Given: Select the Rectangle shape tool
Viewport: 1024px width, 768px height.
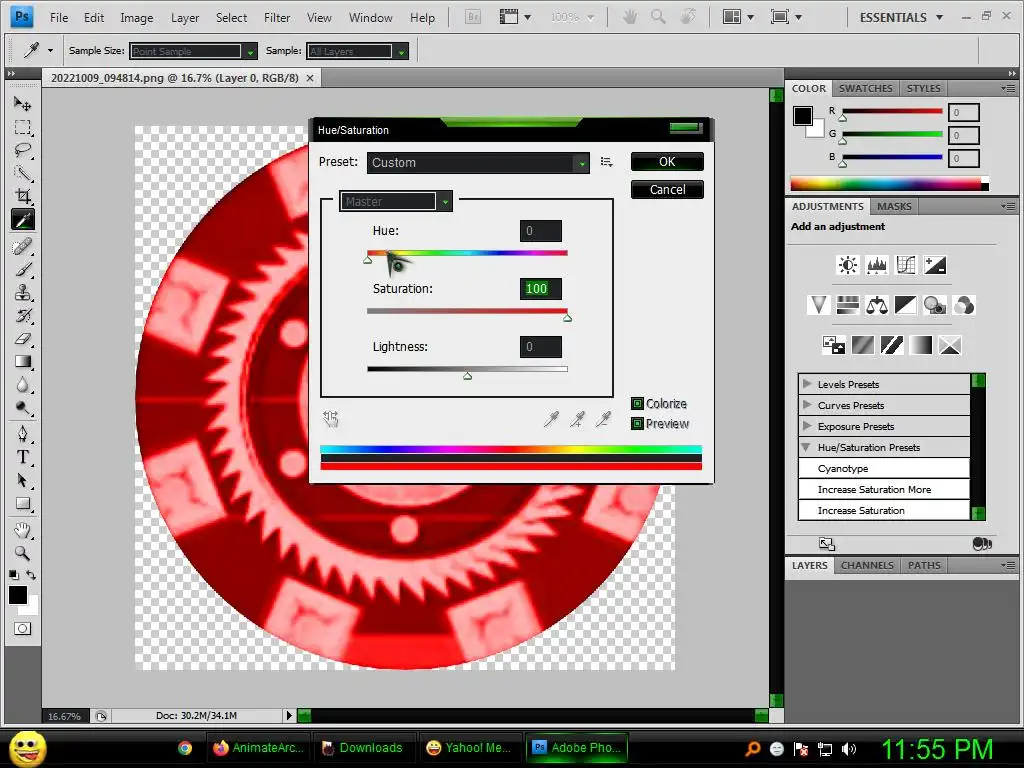Looking at the screenshot, I should tap(23, 504).
